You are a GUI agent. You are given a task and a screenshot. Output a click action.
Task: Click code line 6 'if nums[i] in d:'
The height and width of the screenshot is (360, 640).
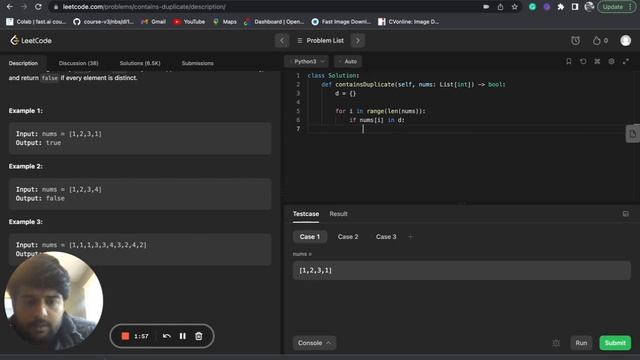pyautogui.click(x=377, y=120)
